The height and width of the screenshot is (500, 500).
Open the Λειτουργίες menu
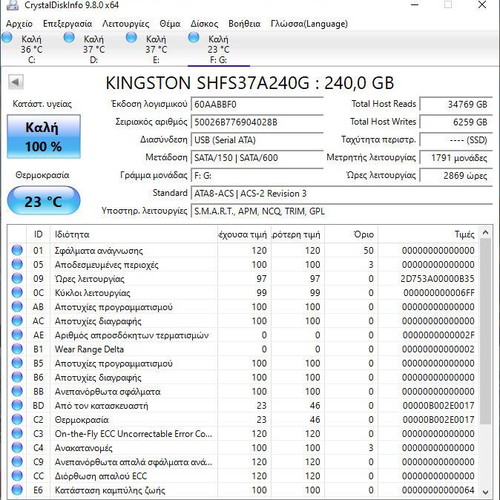tap(126, 24)
